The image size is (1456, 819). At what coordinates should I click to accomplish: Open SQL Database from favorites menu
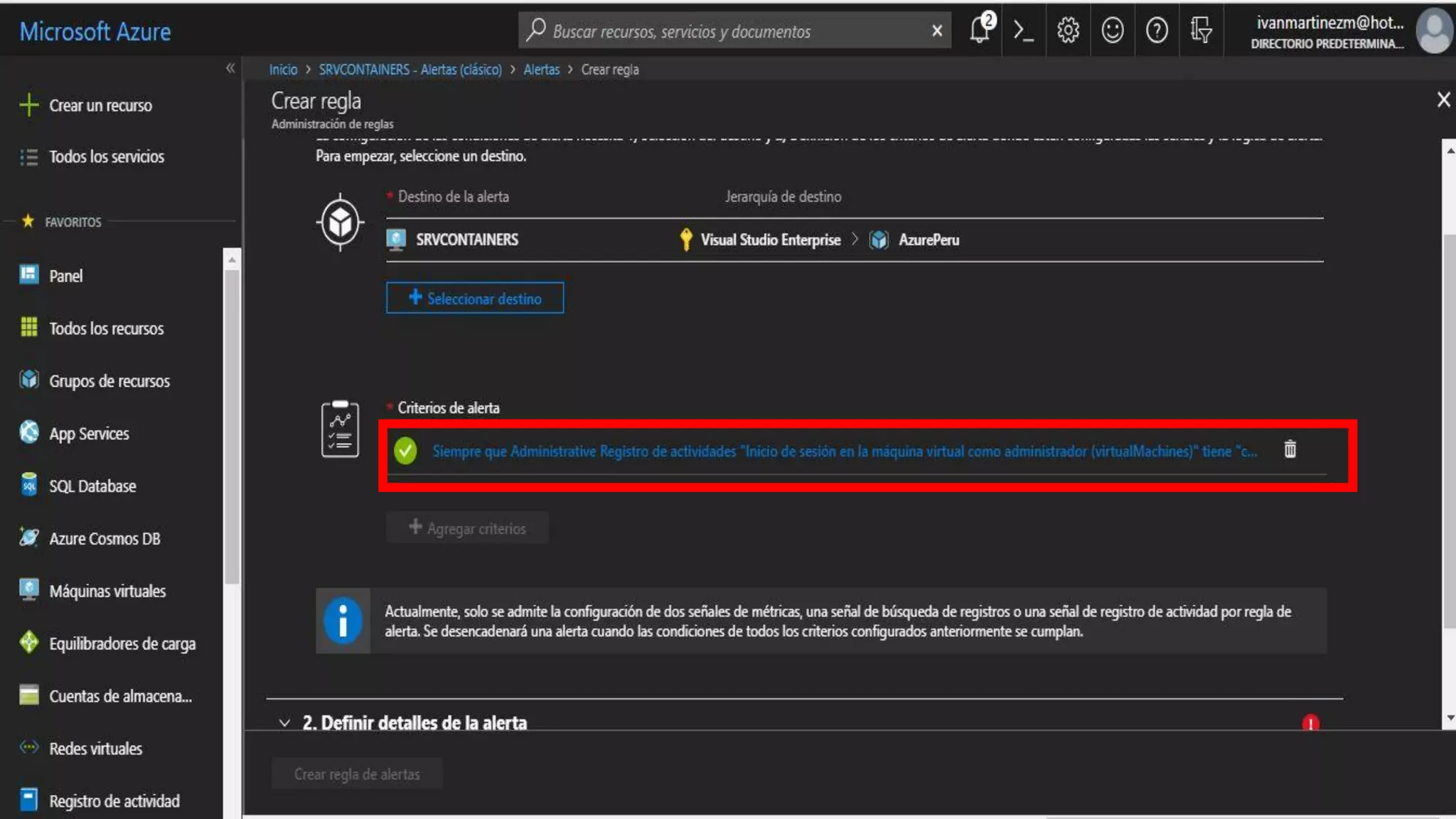pos(92,486)
